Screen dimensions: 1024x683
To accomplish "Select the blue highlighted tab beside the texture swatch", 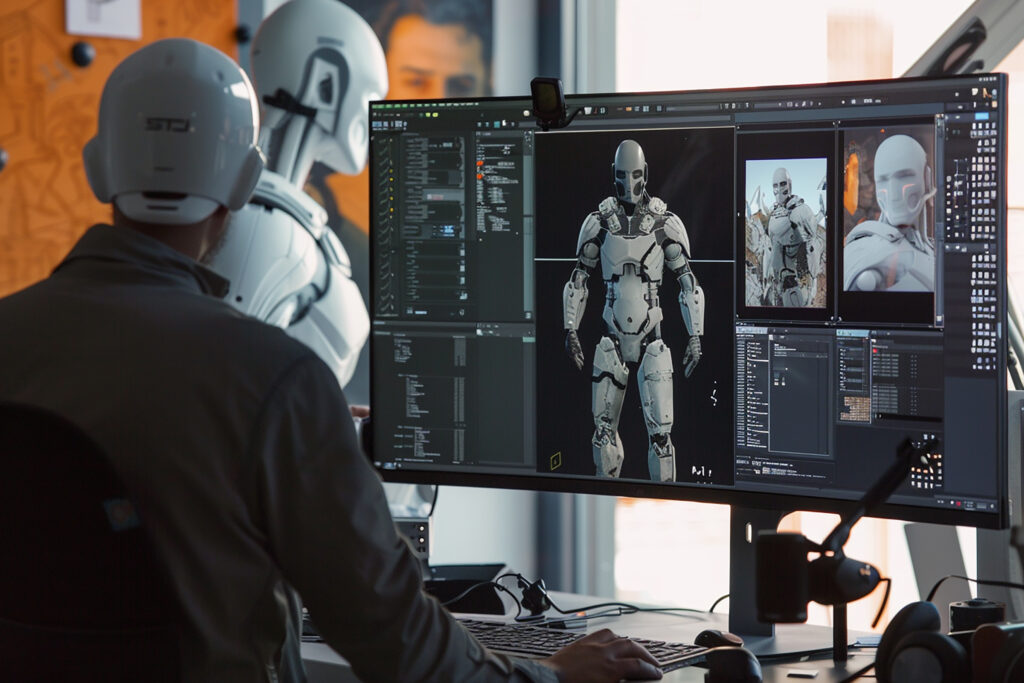I will (x=853, y=333).
